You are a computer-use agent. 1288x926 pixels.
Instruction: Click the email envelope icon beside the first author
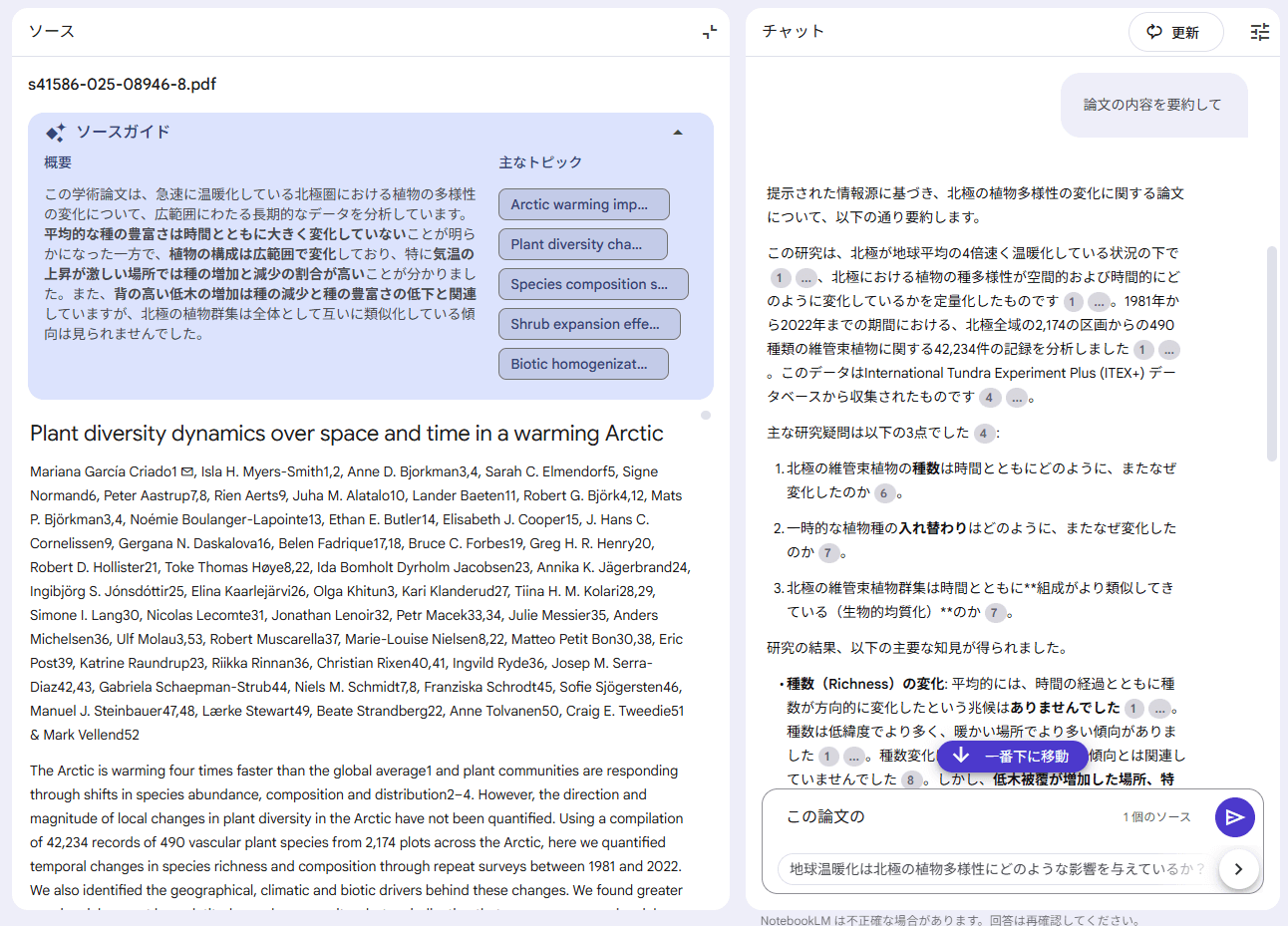[x=187, y=472]
